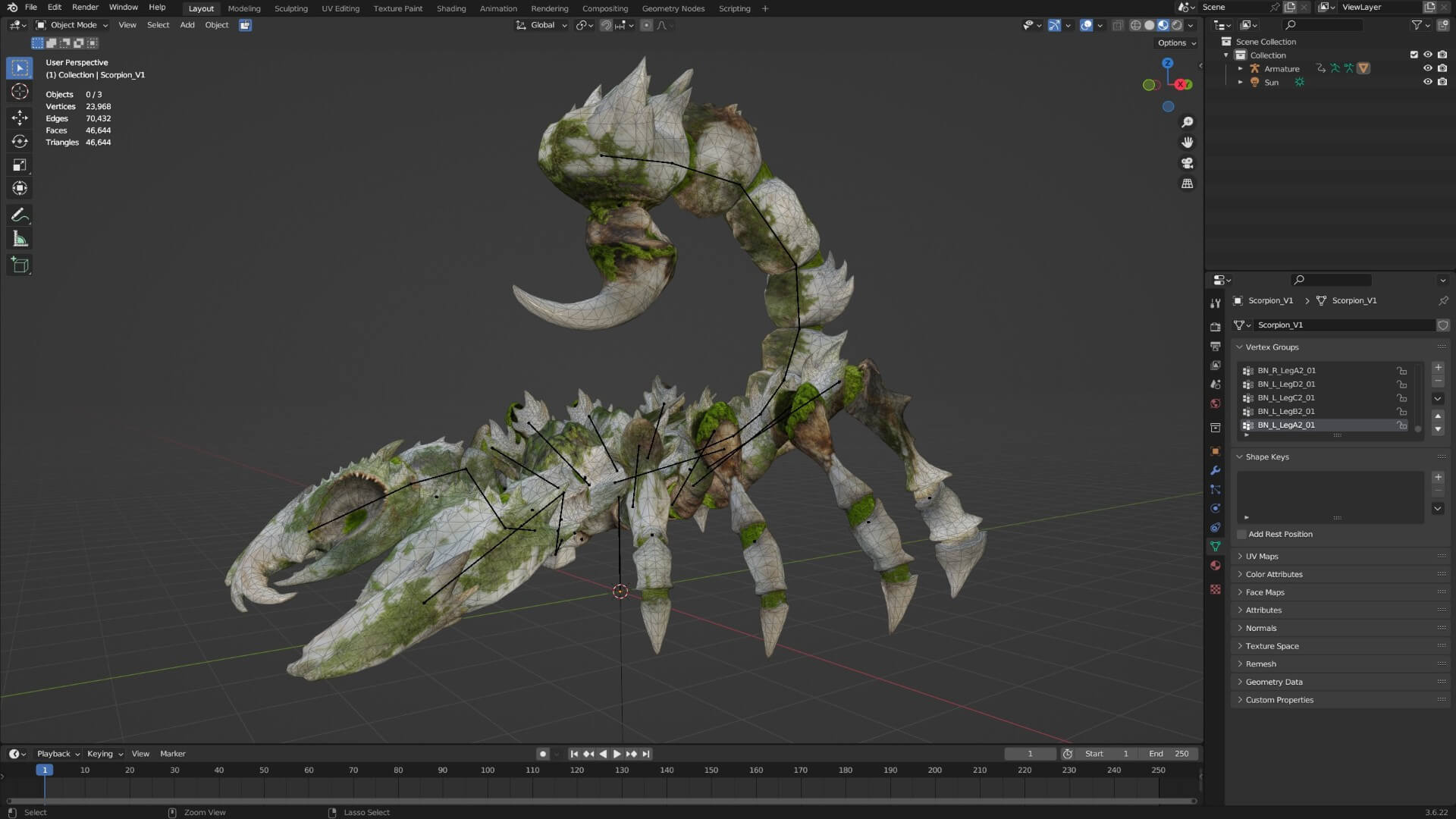Select the Cursor tool in toolbar

click(x=20, y=92)
